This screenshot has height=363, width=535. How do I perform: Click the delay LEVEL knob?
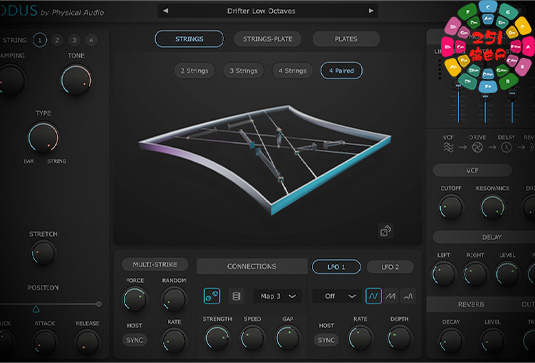tap(507, 274)
